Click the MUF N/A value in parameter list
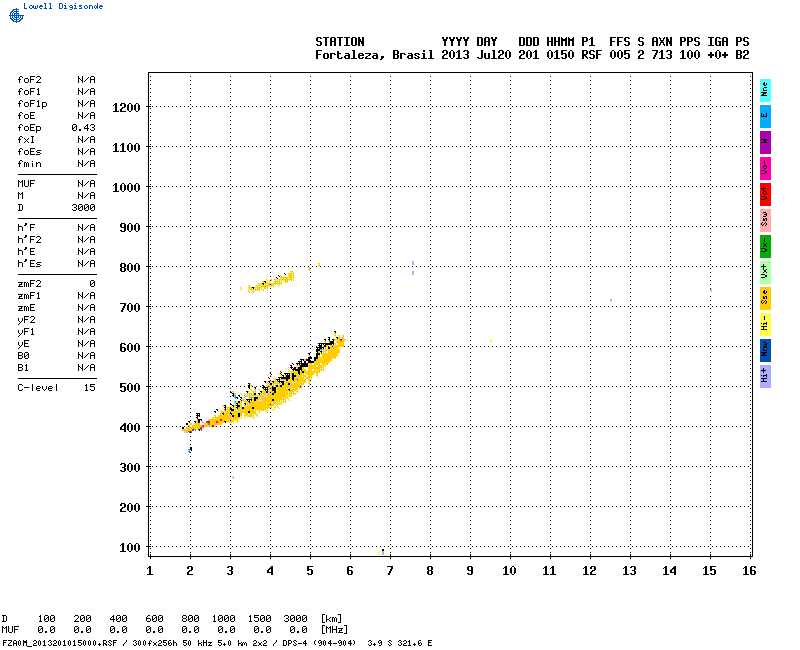 tap(86, 184)
